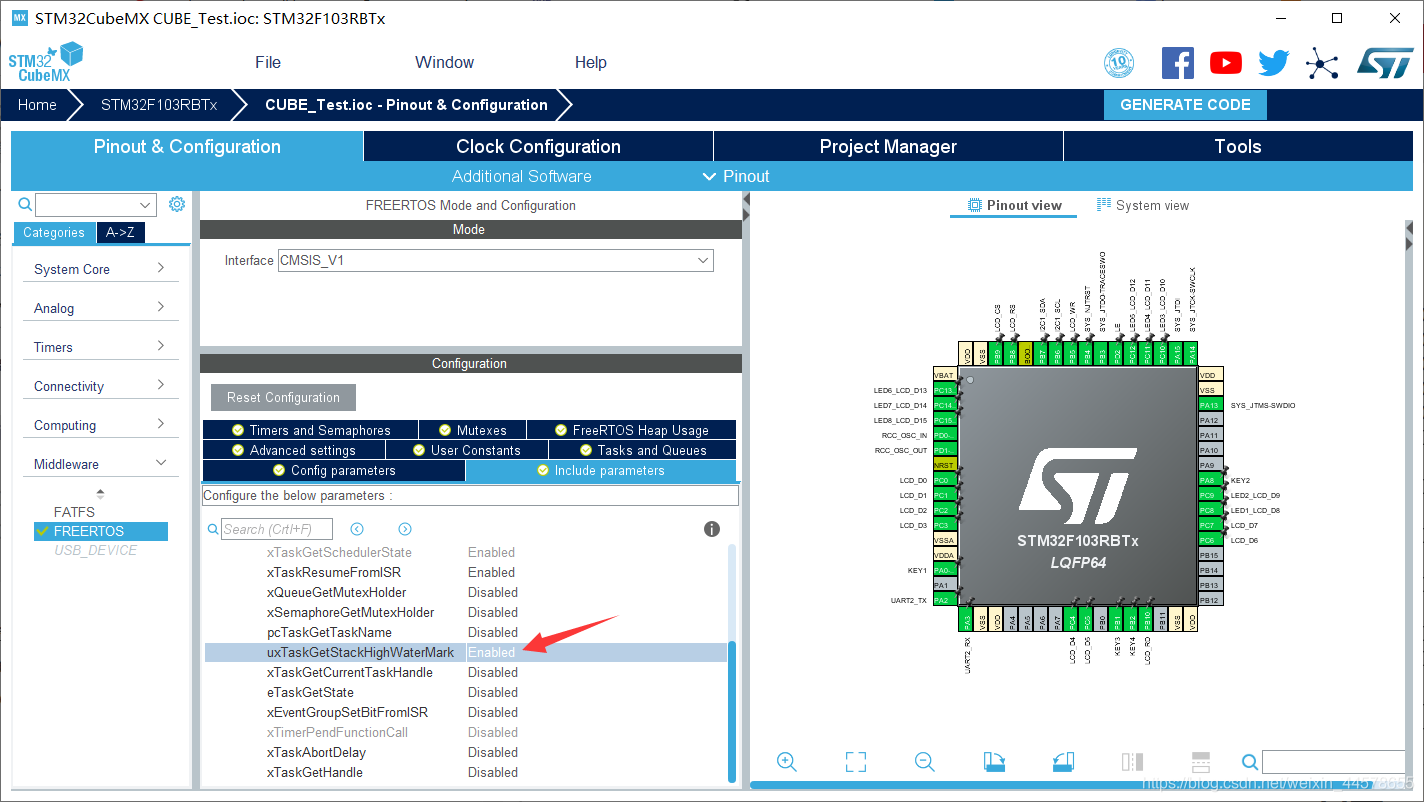
Task: Open the Pinout dropdown menu
Action: pos(736,176)
